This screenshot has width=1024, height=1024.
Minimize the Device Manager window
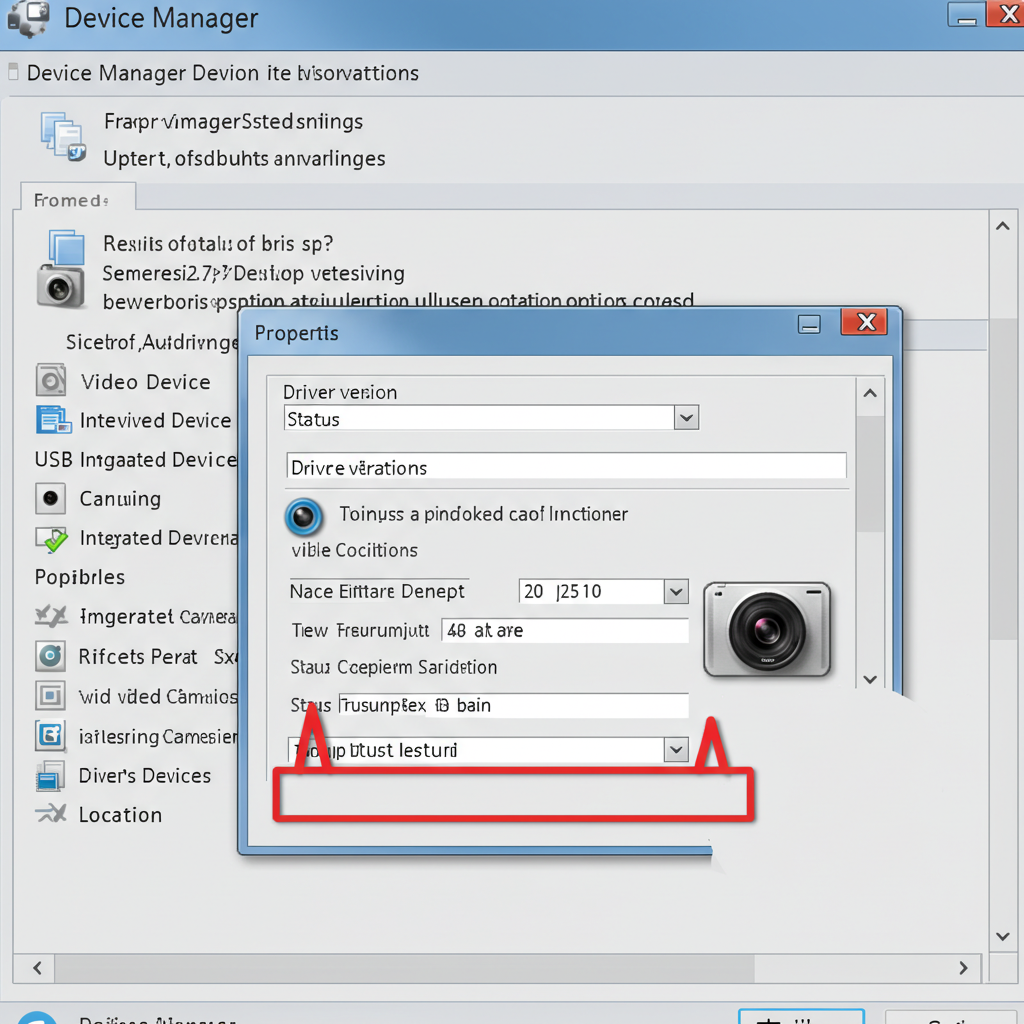pyautogui.click(x=966, y=14)
